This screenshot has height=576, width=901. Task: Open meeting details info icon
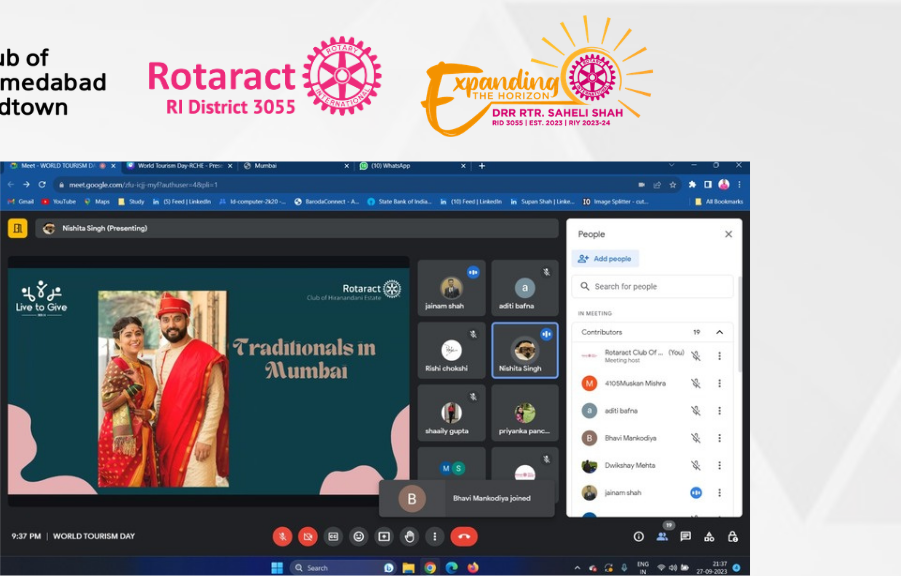click(638, 536)
